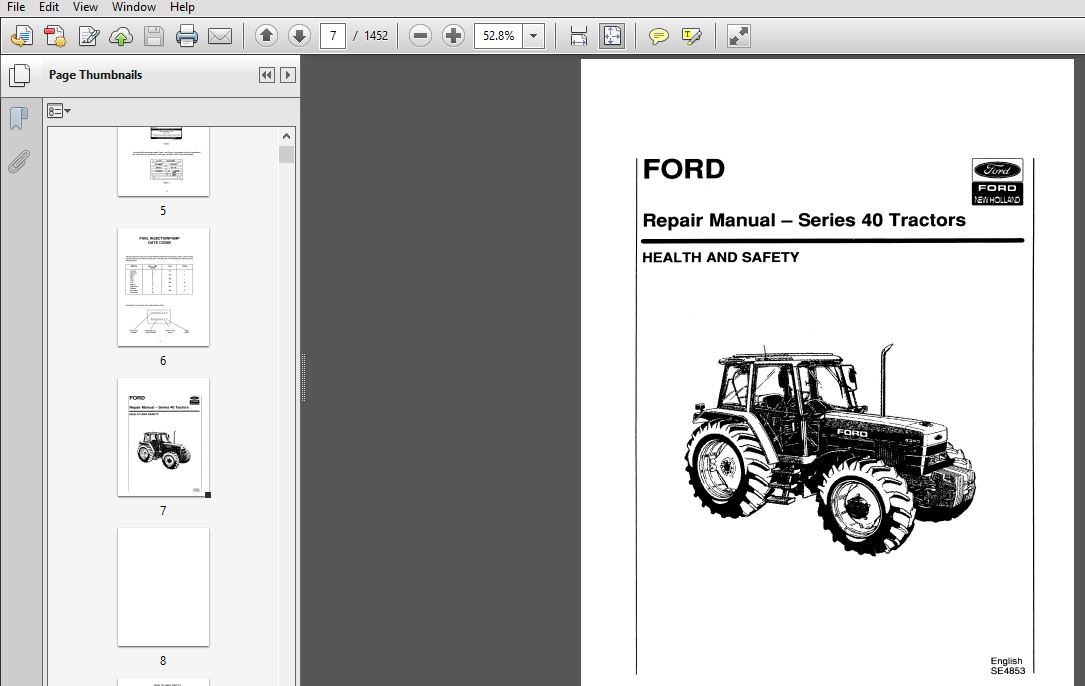The image size is (1085, 686).
Task: Open the Edit PDF tool icon
Action: pyautogui.click(x=89, y=36)
